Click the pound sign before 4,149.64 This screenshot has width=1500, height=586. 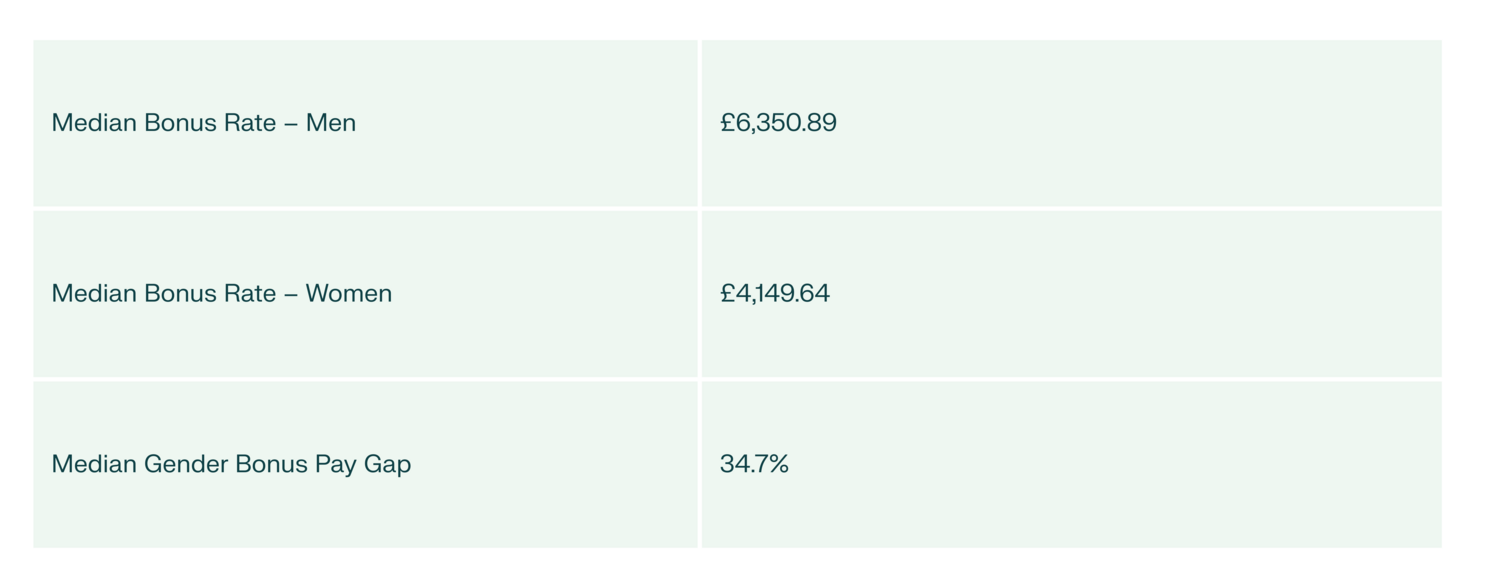[x=727, y=294]
